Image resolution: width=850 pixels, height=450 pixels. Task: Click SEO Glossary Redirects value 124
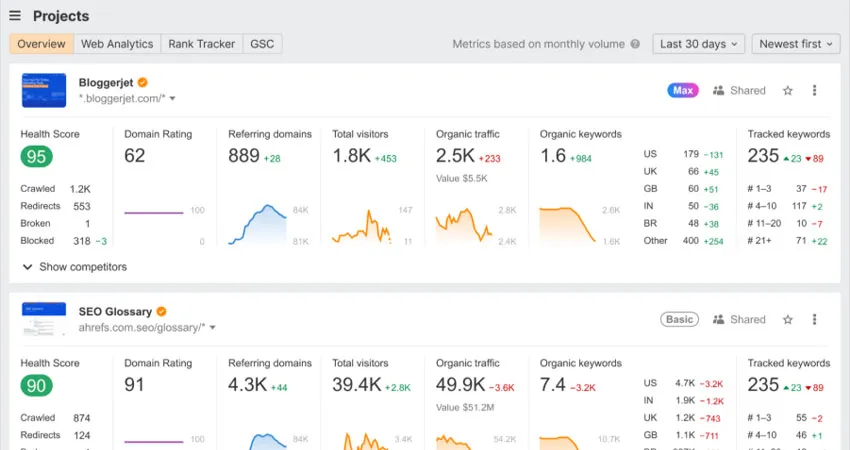click(x=82, y=435)
